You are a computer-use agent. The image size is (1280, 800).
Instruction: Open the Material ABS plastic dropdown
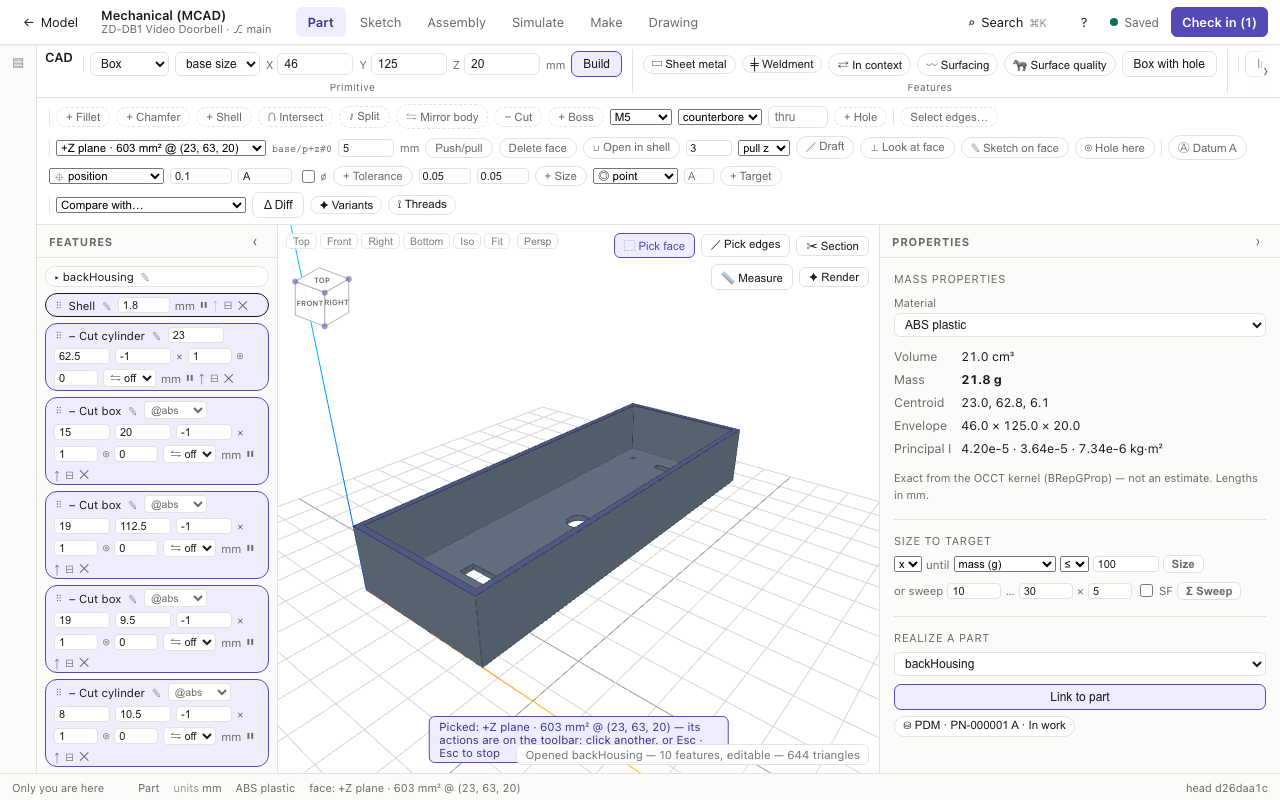[1080, 325]
